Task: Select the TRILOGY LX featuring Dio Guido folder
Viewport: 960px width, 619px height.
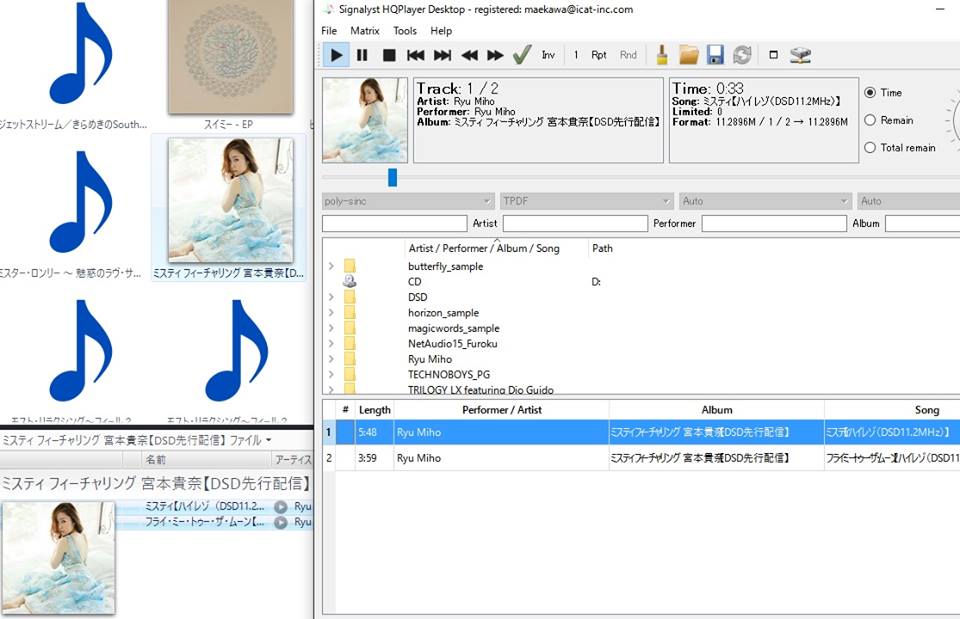Action: 481,389
